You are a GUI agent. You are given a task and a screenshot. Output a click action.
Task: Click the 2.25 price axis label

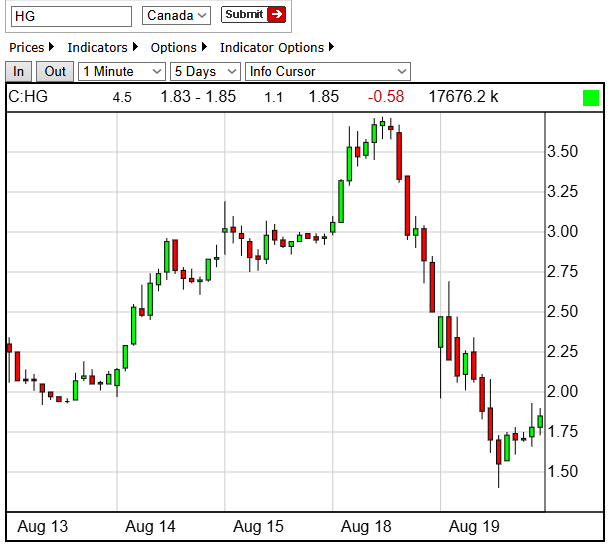[x=562, y=352]
